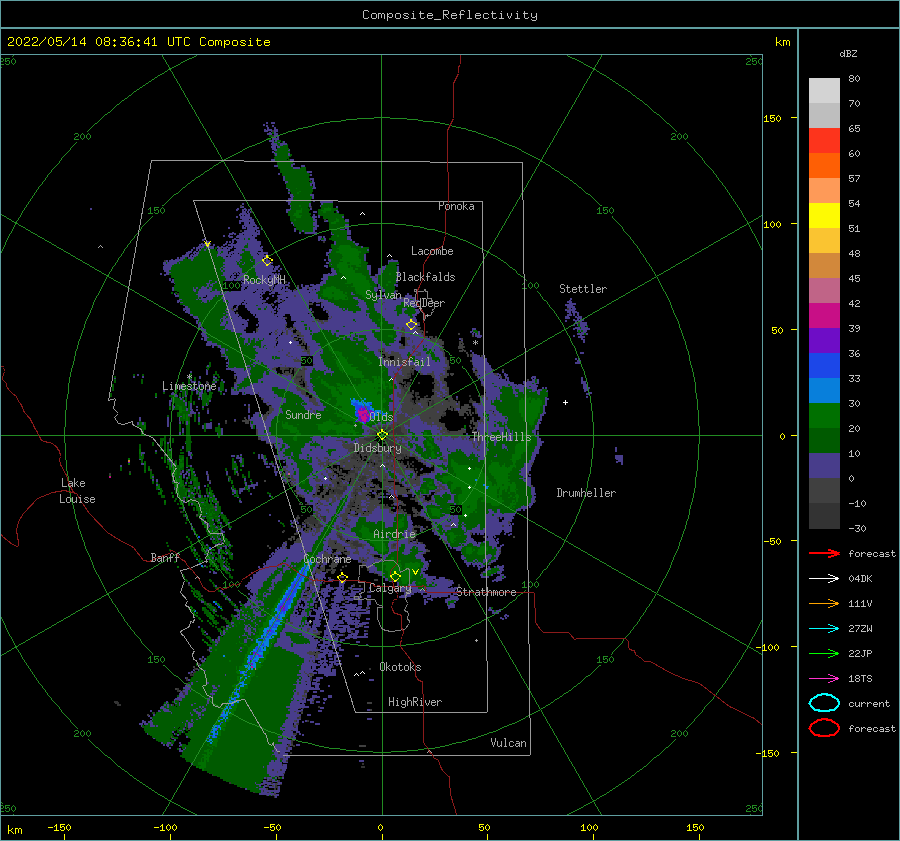This screenshot has height=841, width=900.
Task: Click the 100 tick on right km axis
Action: pos(773,224)
